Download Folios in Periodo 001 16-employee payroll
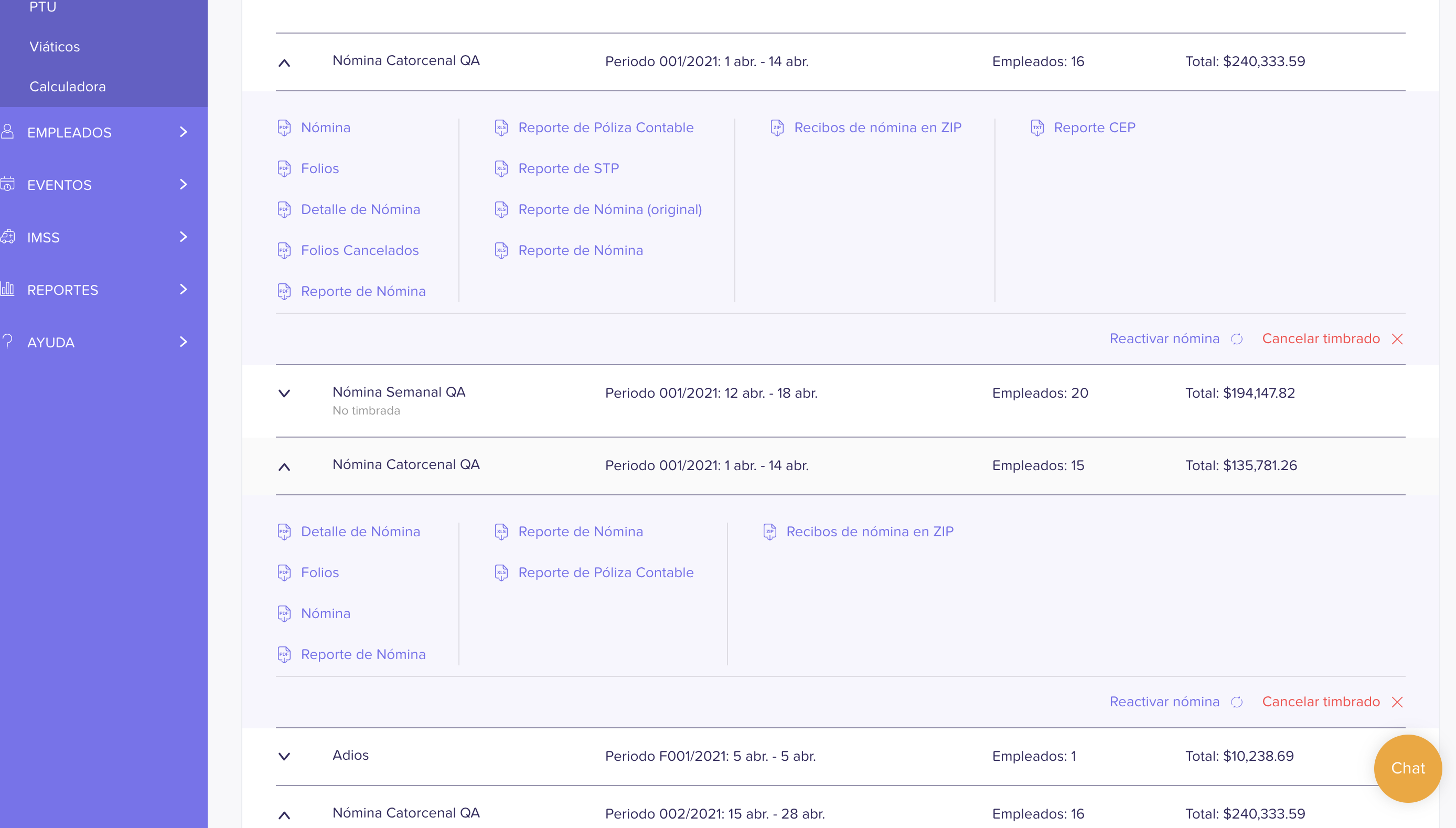 coord(320,168)
